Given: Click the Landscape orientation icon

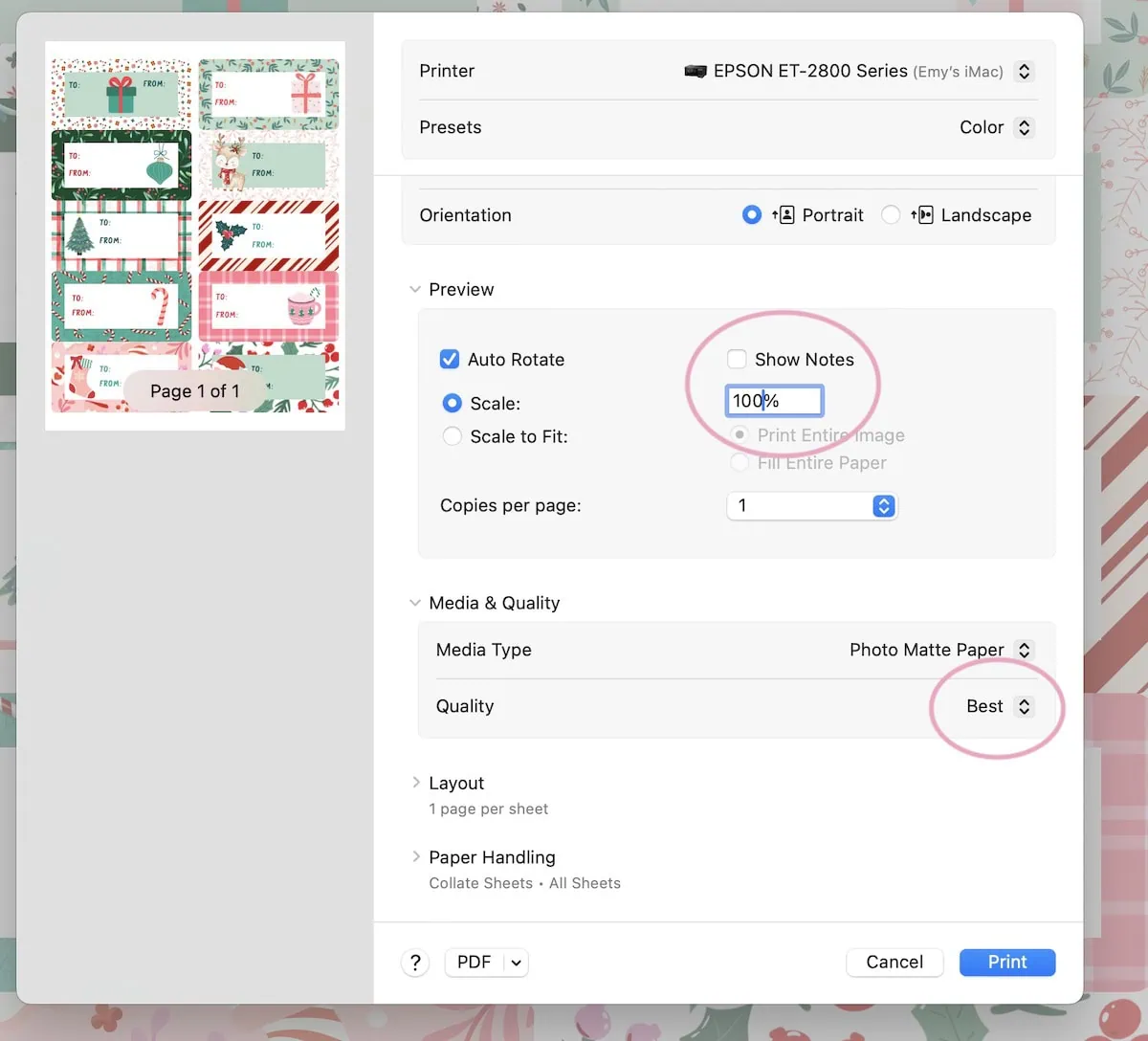Looking at the screenshot, I should (x=923, y=214).
